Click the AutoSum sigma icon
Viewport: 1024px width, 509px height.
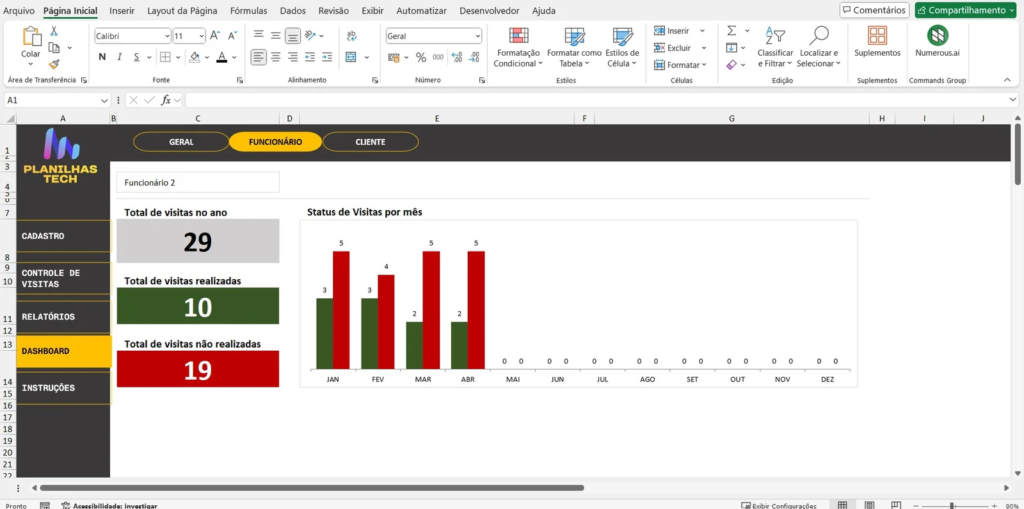(731, 31)
